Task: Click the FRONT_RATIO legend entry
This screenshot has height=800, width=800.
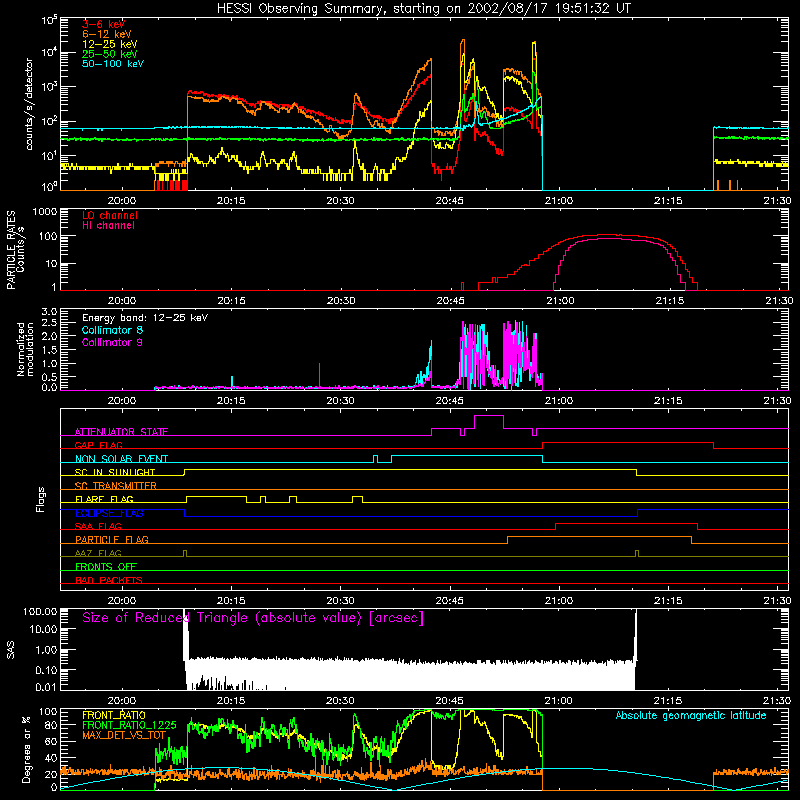Action: (x=114, y=715)
